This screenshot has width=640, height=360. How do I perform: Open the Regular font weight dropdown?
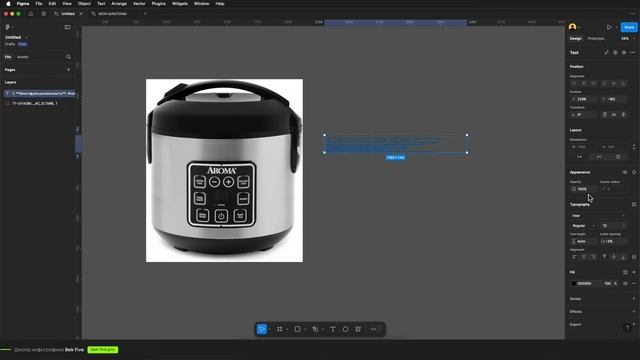click(584, 226)
